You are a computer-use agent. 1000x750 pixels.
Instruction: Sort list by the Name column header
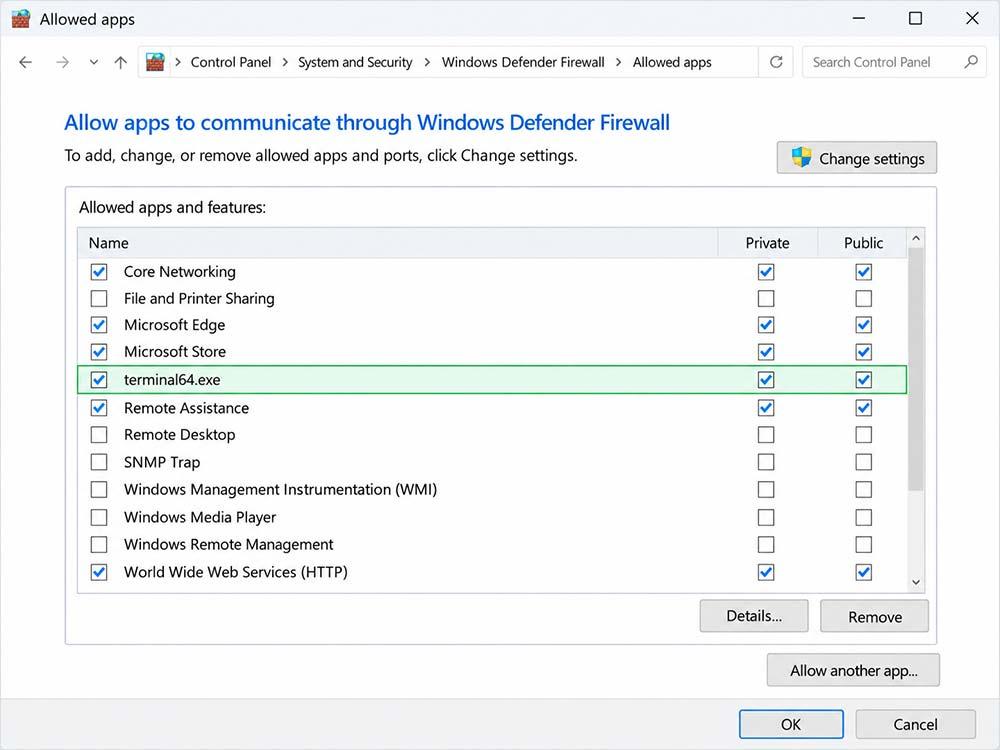click(397, 243)
